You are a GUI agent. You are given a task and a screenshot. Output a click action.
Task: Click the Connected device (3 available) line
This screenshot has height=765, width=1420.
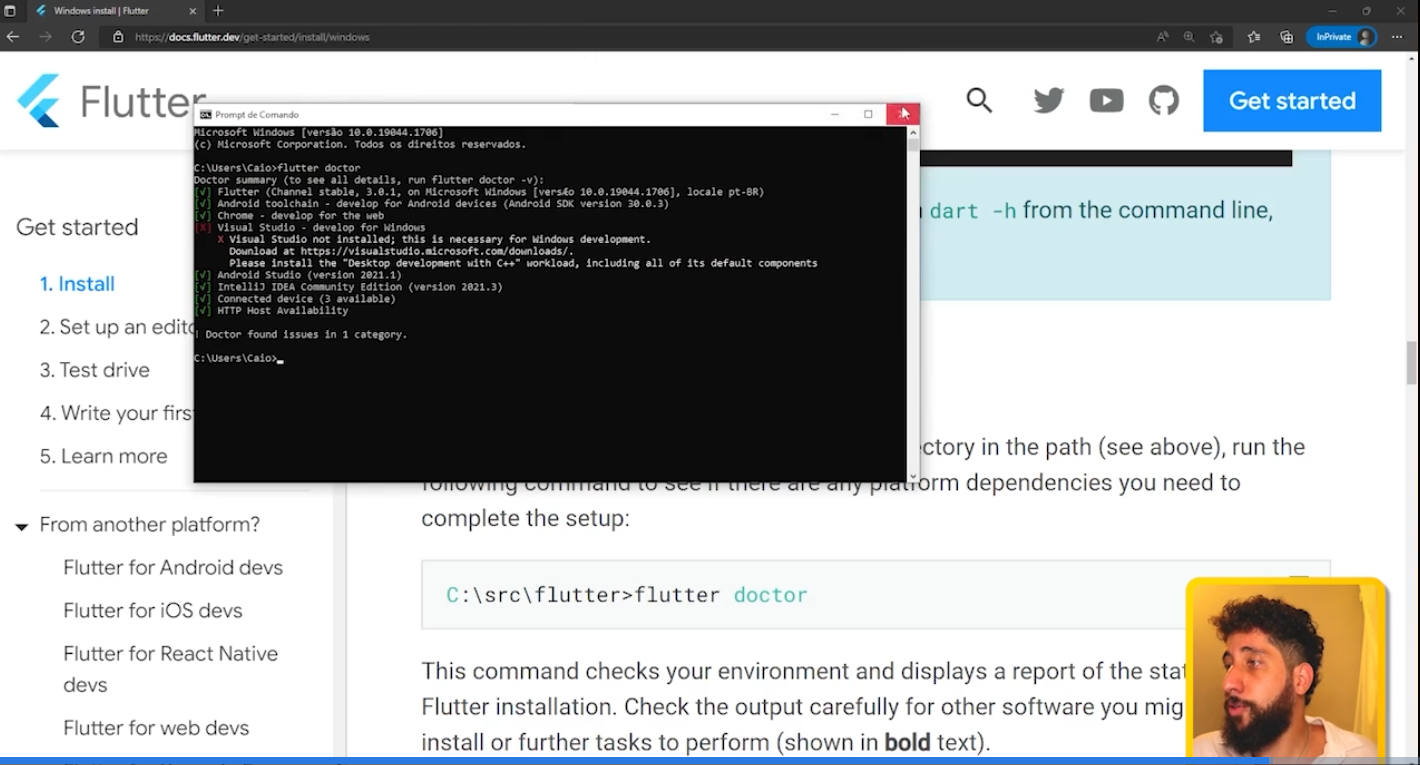(x=295, y=299)
